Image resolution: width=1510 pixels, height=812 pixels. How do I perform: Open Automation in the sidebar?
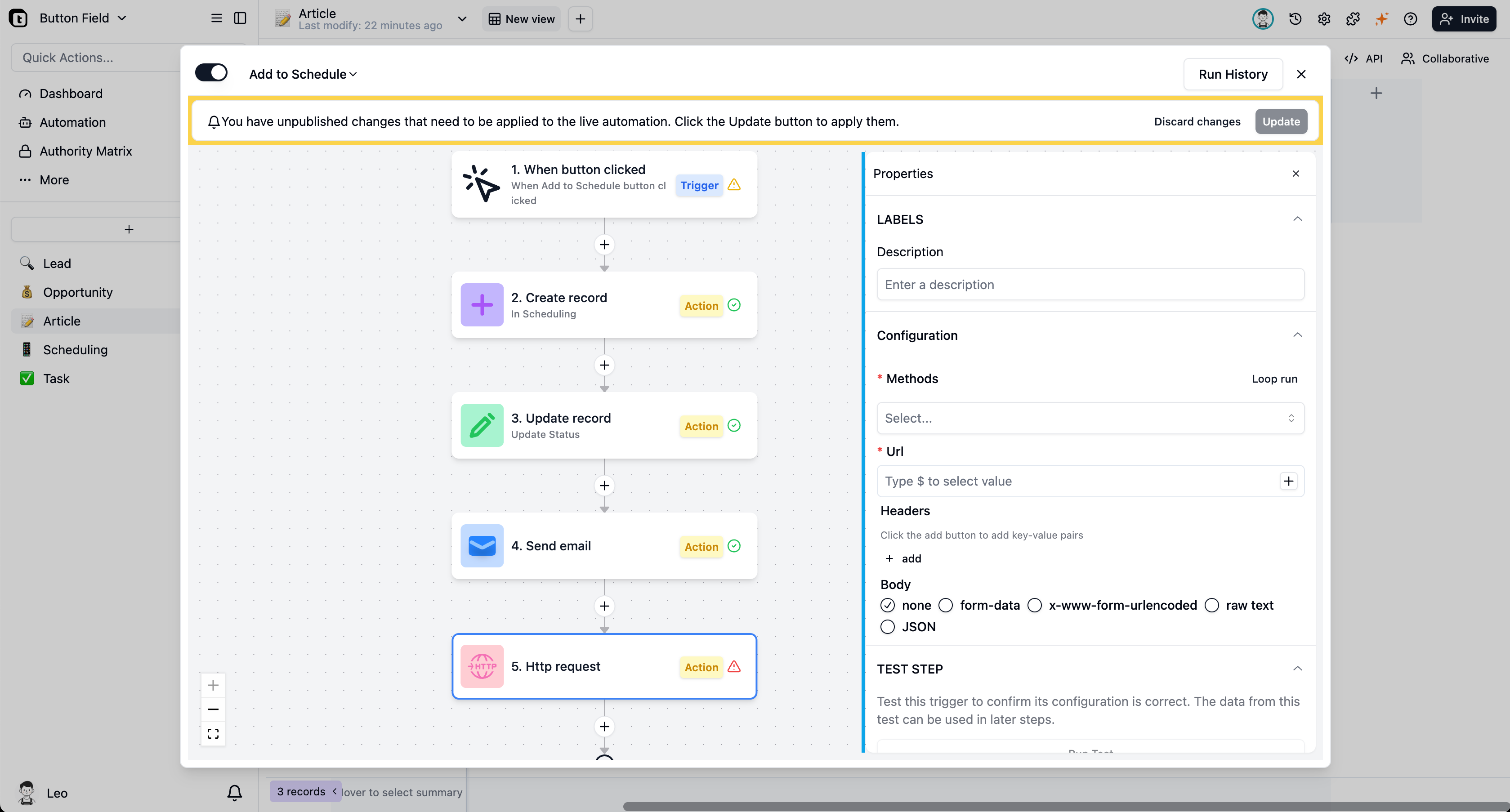73,123
